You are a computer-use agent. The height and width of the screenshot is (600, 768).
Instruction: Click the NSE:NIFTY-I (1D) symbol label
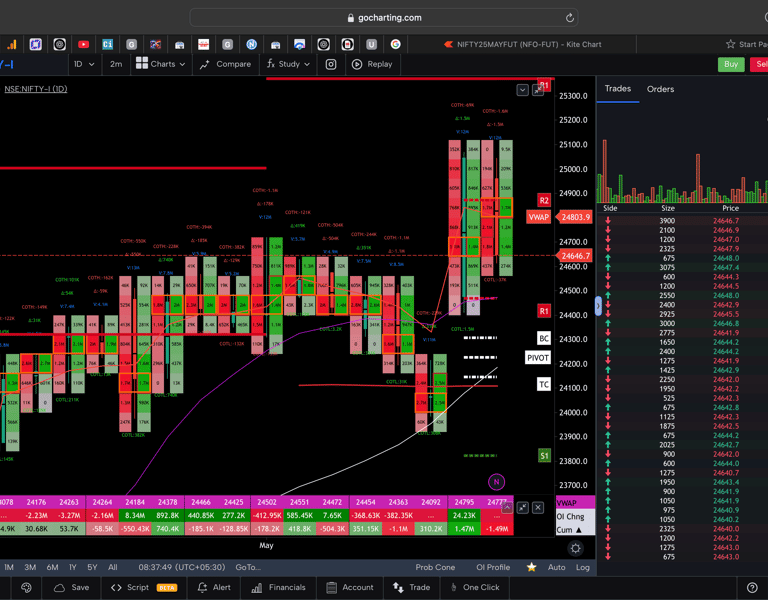pos(36,89)
